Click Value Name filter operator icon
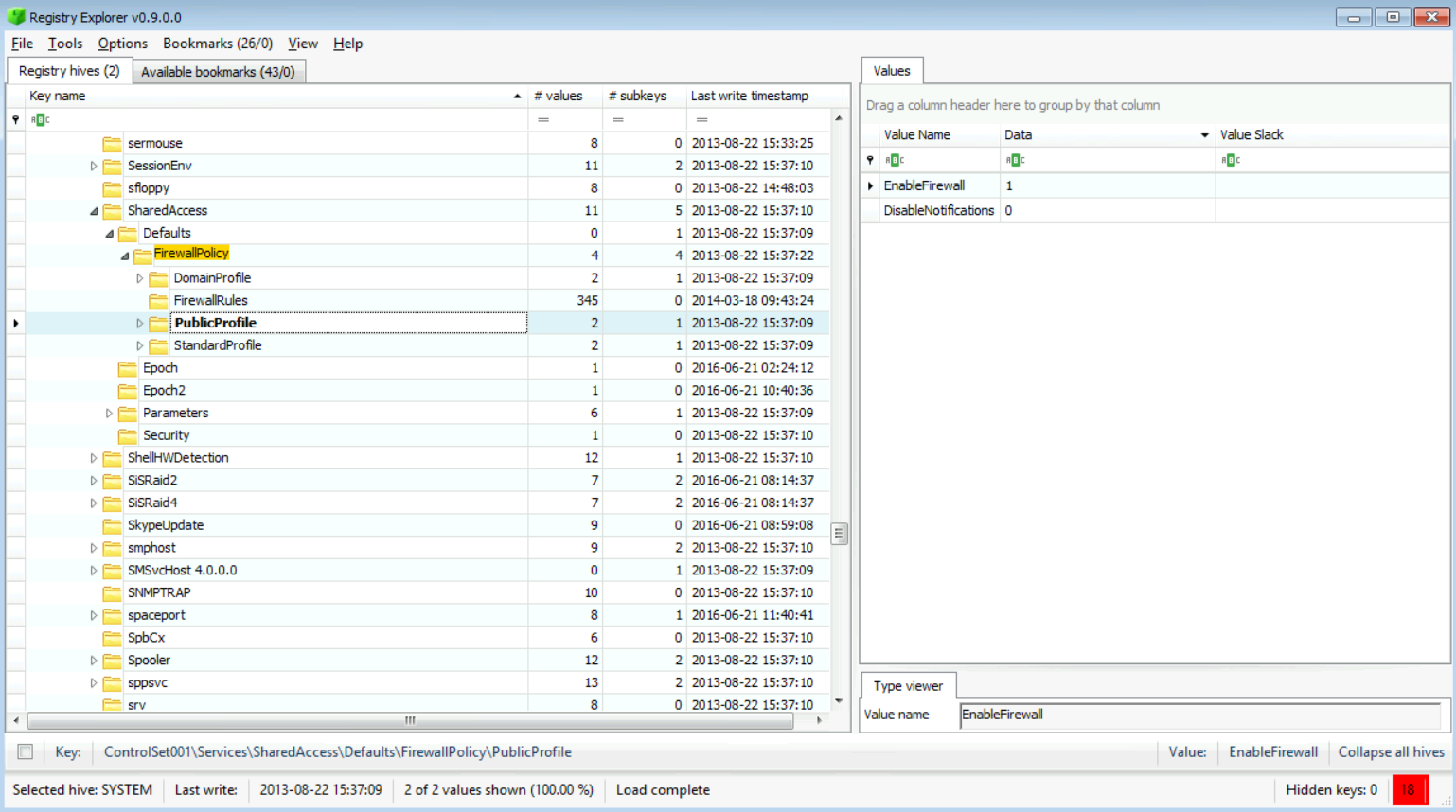1456x812 pixels. 895,160
